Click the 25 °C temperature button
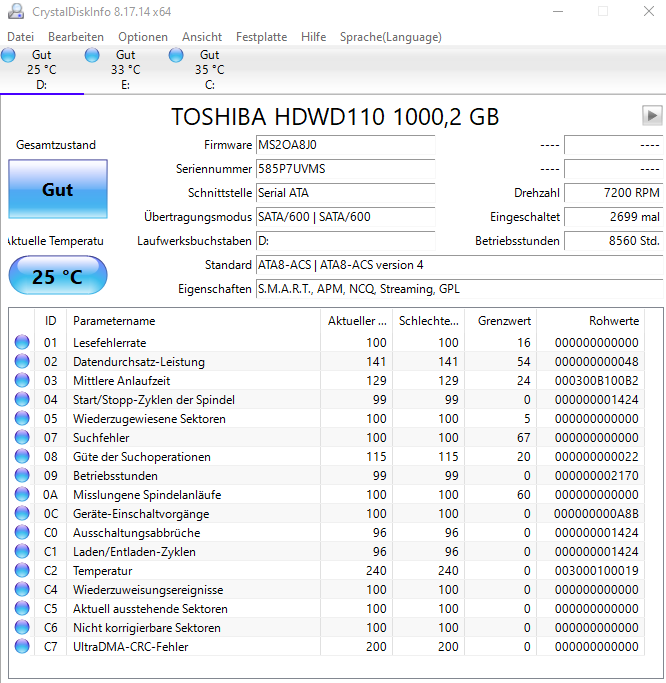 click(58, 276)
